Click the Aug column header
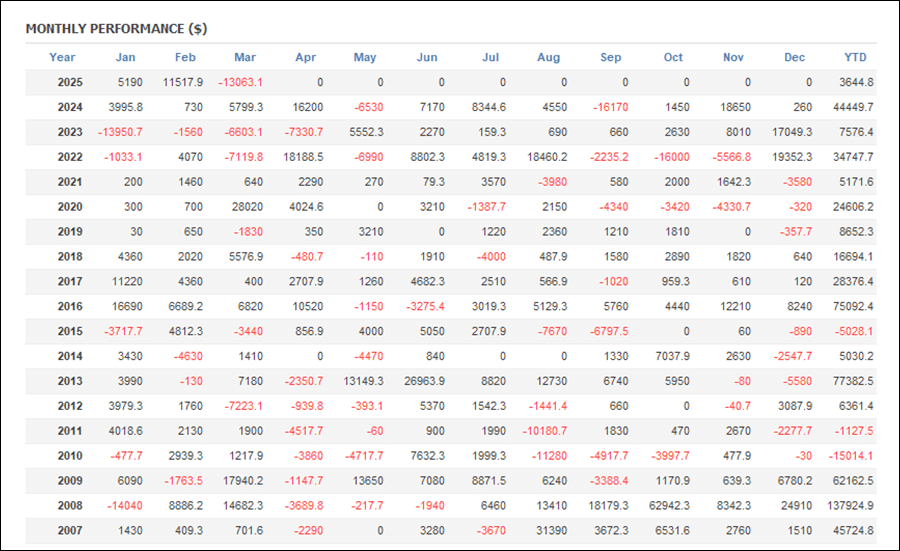900x551 pixels. coord(549,57)
